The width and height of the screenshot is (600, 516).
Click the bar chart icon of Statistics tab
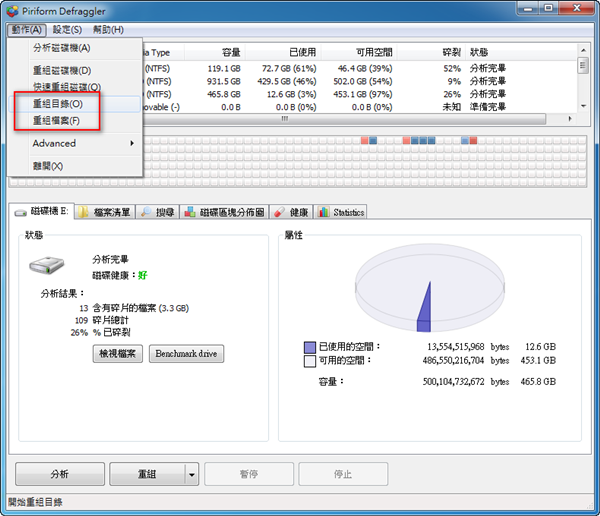coord(324,212)
